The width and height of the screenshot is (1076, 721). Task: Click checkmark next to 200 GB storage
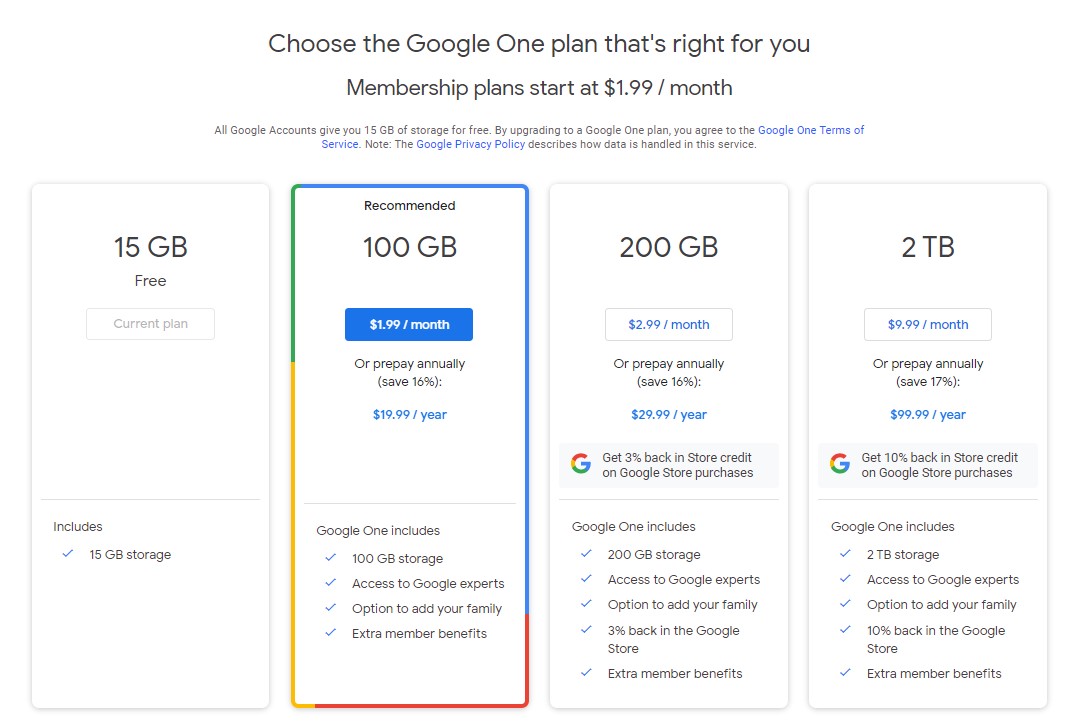coord(586,554)
